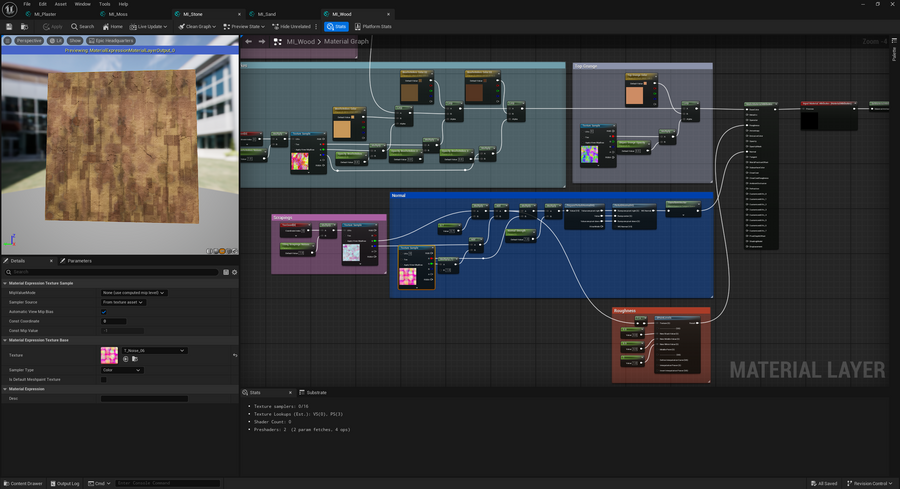Enable Is Default Meshpaint Texture checkbox

(104, 379)
